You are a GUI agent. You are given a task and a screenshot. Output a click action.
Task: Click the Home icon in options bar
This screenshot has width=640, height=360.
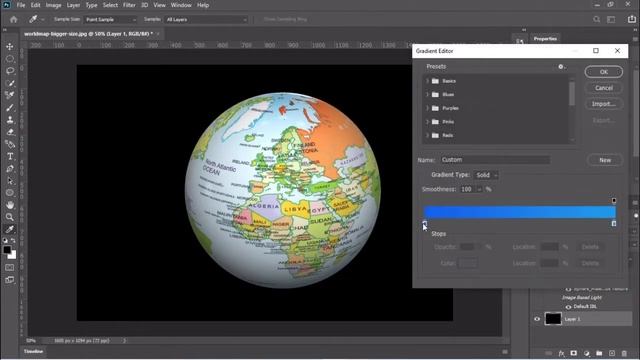click(13, 19)
